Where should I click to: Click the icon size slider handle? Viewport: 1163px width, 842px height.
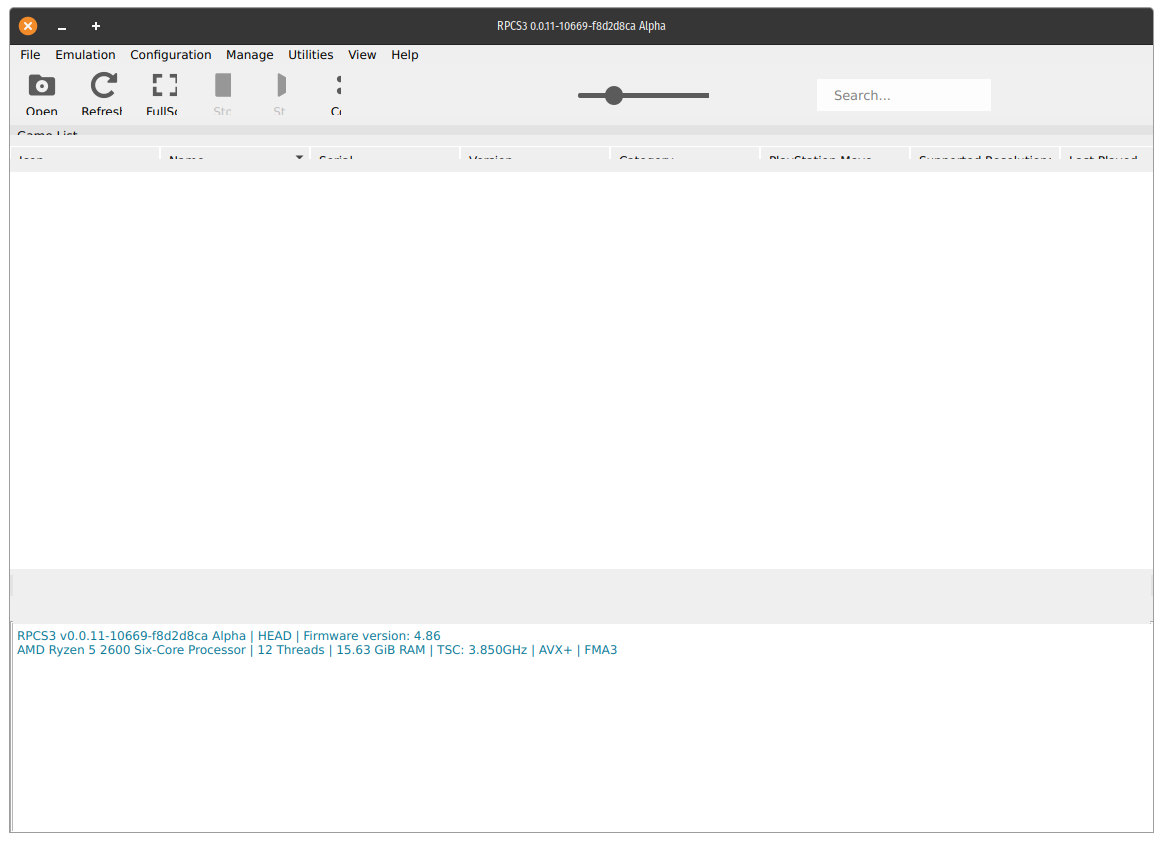[x=613, y=95]
